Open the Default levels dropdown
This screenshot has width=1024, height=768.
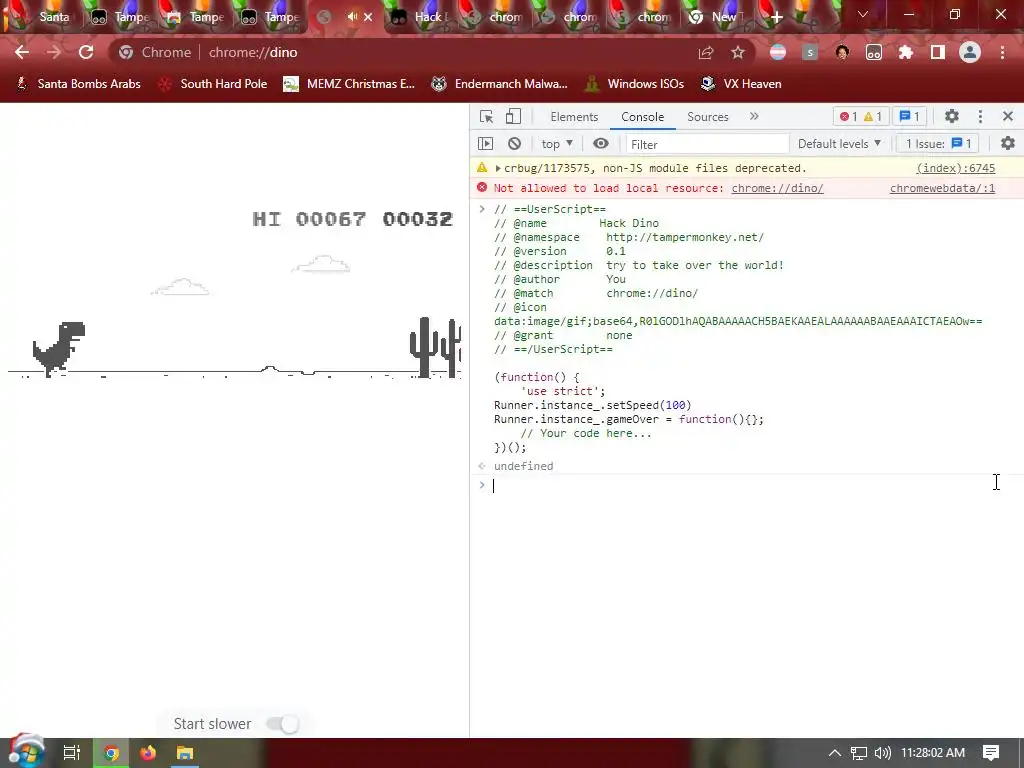click(x=839, y=144)
